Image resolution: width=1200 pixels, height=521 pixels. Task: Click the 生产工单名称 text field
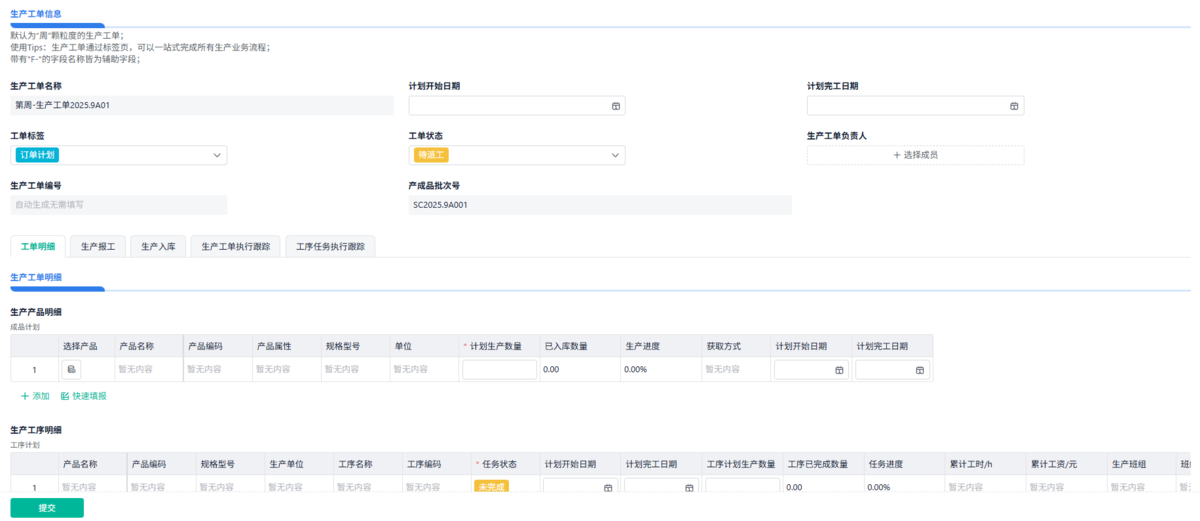tap(201, 105)
